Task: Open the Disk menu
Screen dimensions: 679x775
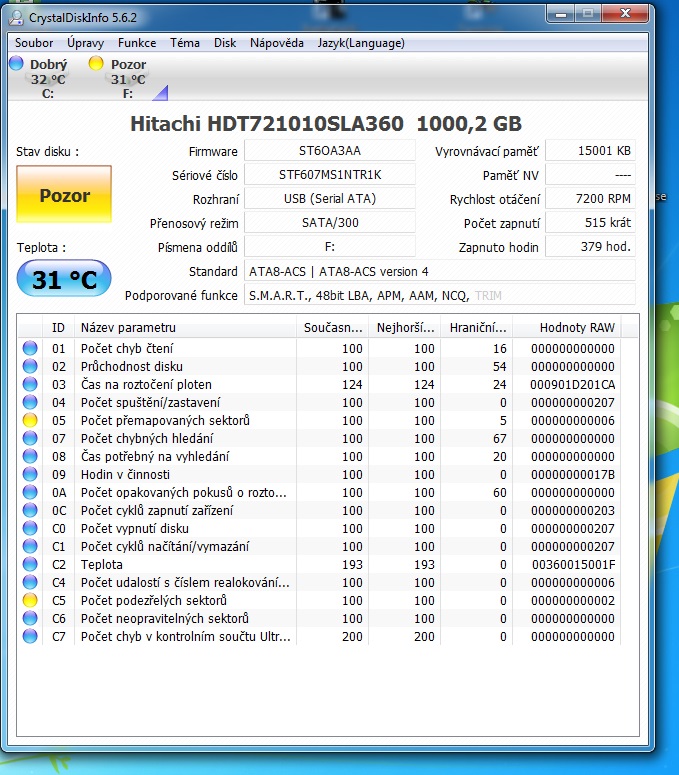Action: tap(225, 43)
